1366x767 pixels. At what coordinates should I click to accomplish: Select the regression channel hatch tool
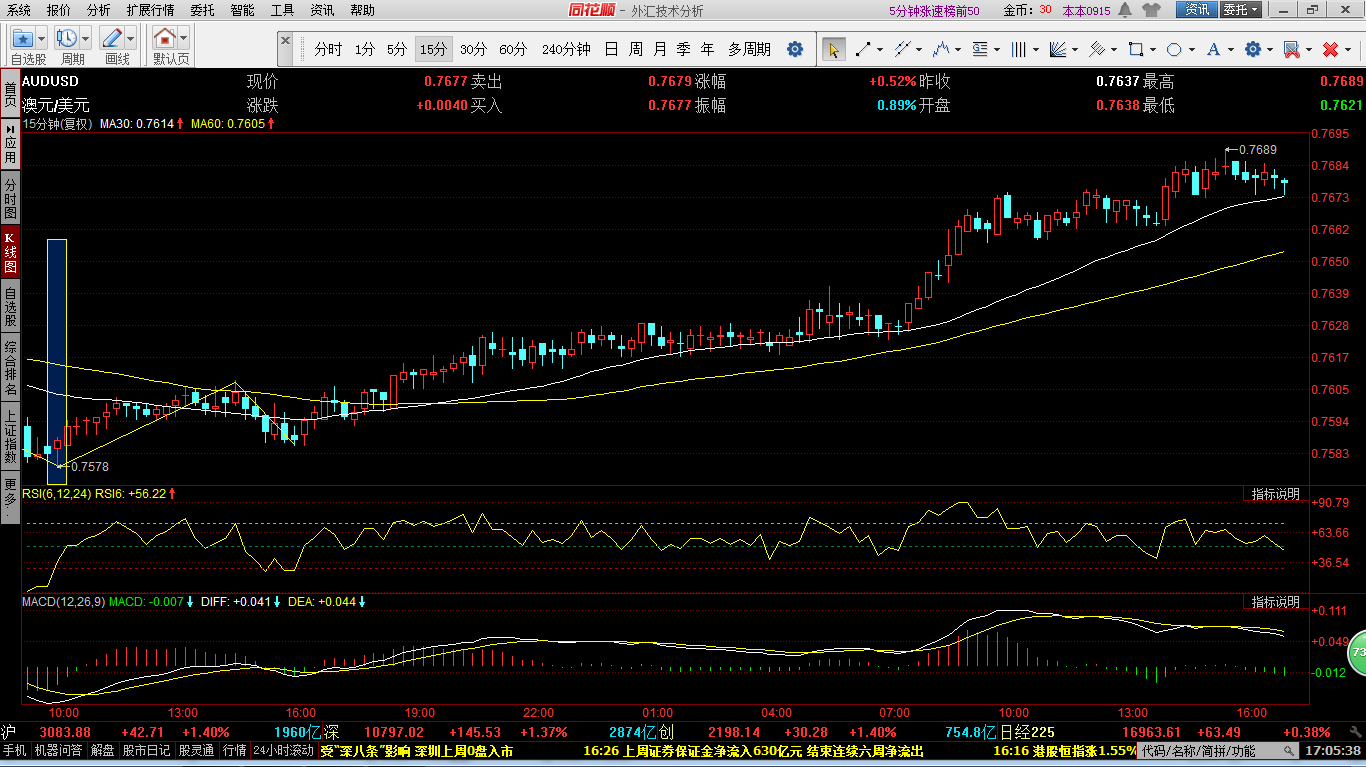coord(1097,49)
